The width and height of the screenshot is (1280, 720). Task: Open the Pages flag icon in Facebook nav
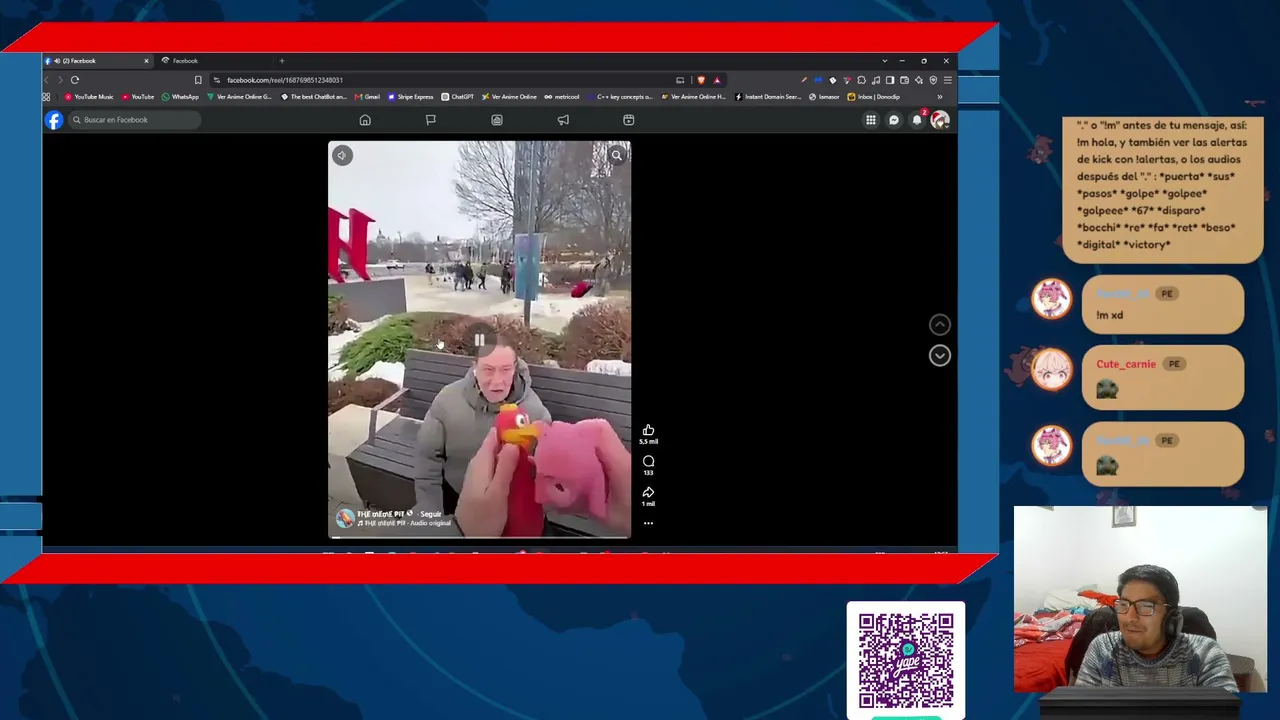click(431, 120)
